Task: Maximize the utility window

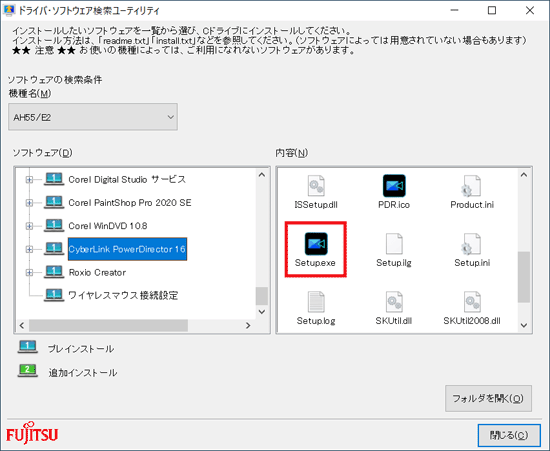Action: [x=492, y=11]
